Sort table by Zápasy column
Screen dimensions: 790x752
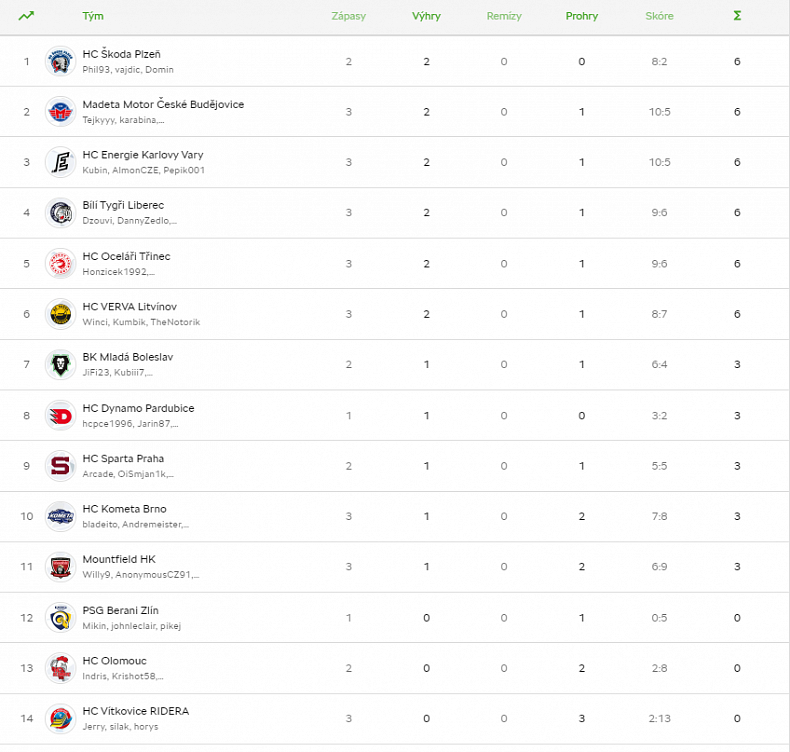coord(348,16)
